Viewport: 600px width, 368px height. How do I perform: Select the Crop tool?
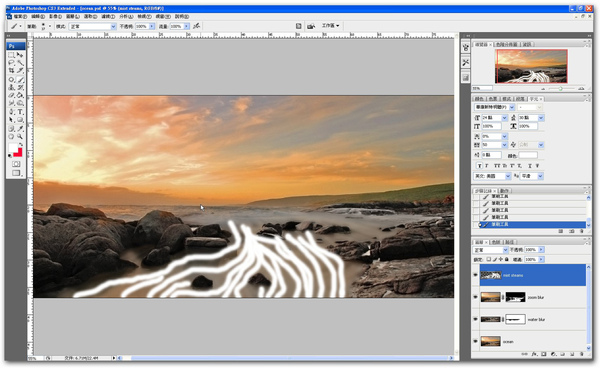tap(11, 71)
